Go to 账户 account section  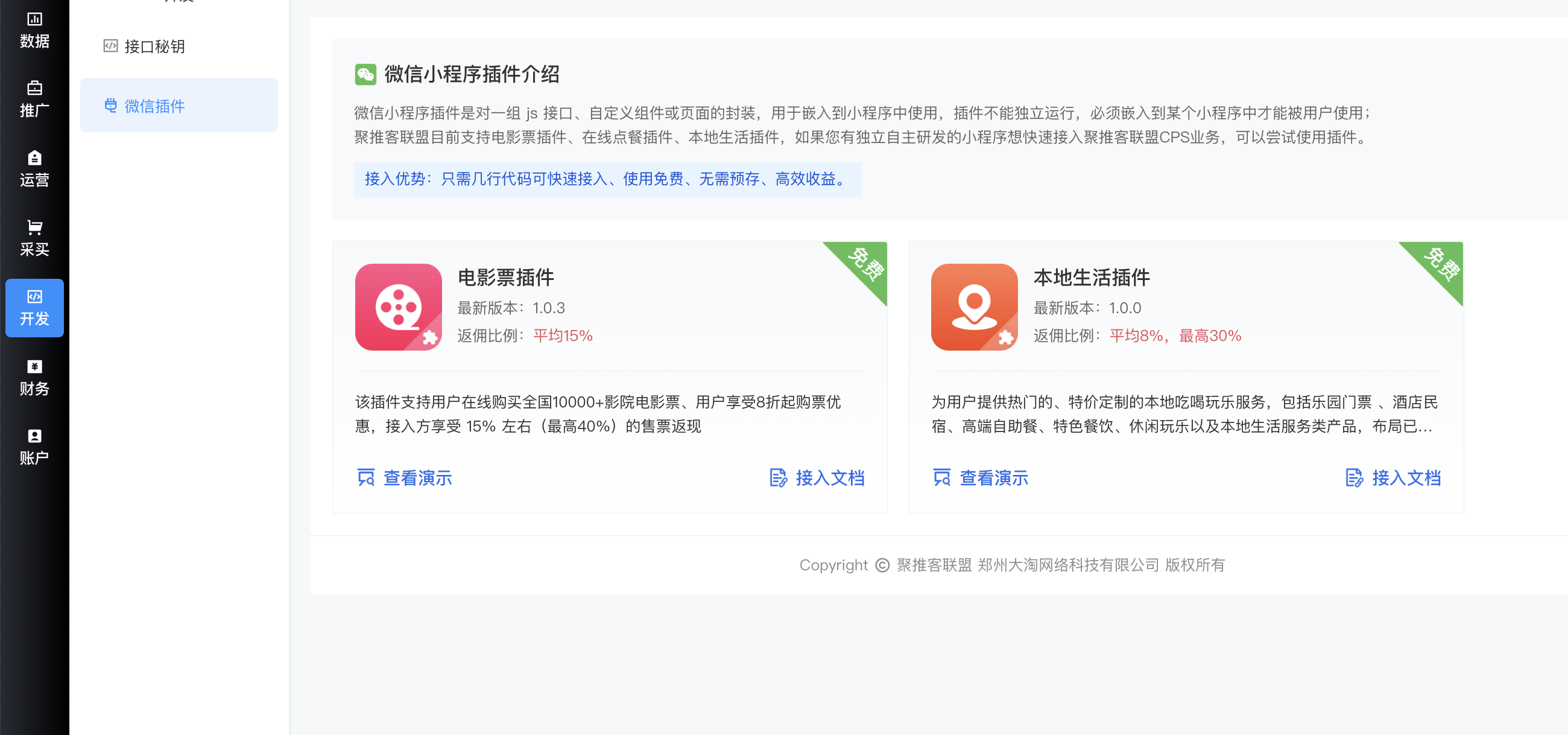[34, 447]
